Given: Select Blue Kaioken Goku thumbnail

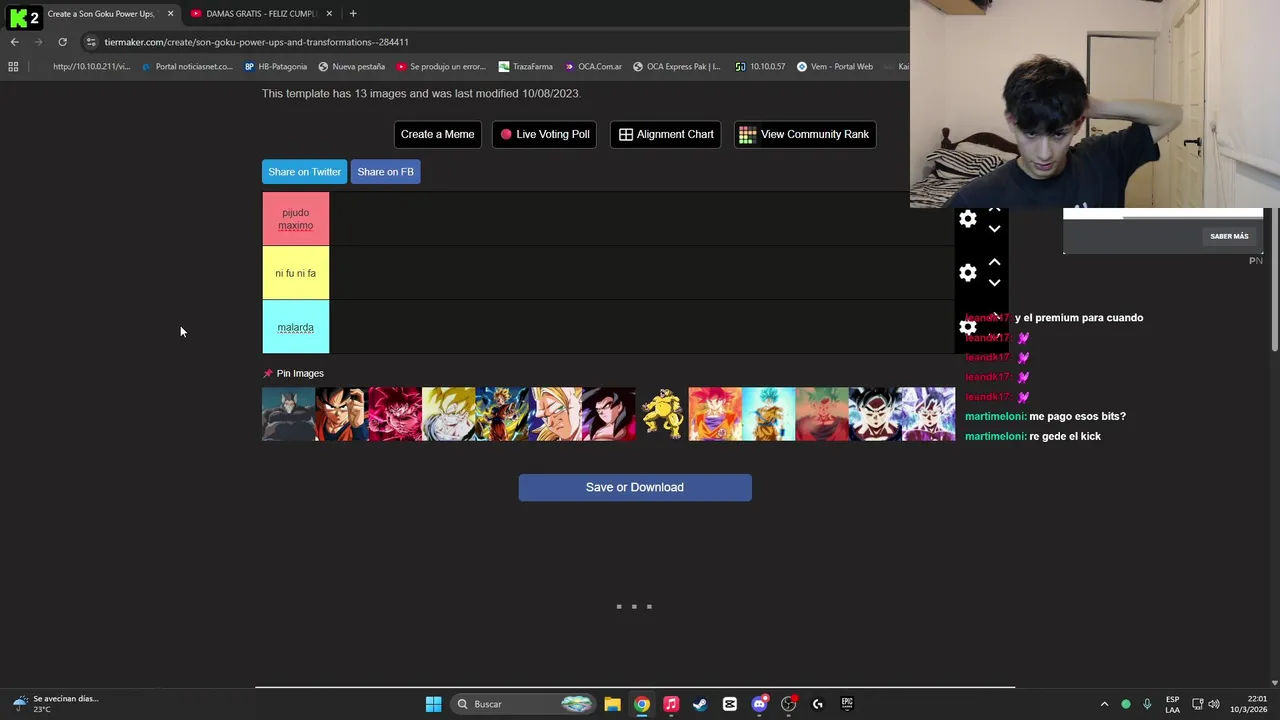Looking at the screenshot, I should 822,414.
